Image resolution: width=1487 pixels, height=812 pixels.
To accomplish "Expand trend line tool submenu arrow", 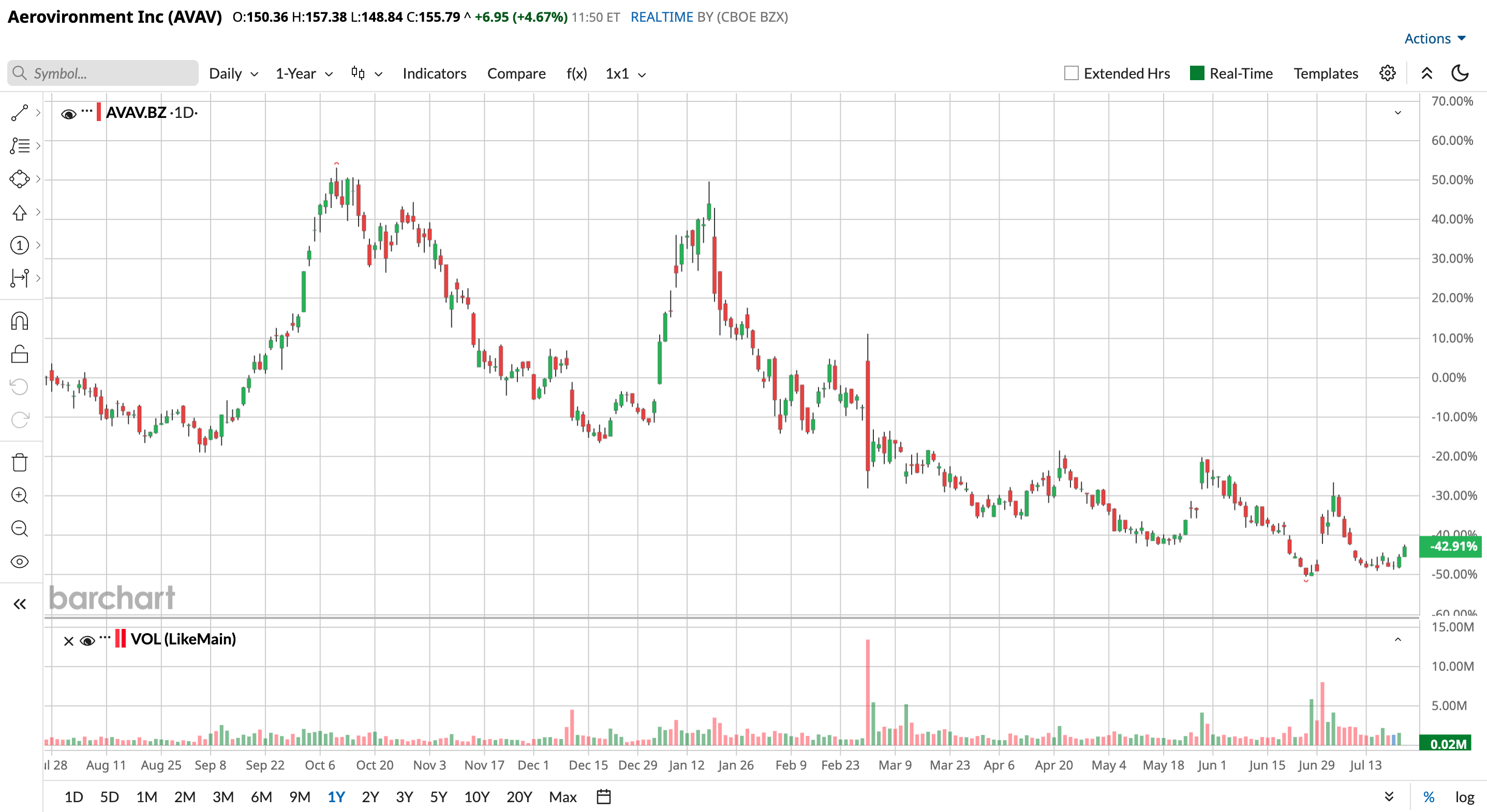I will 38,113.
